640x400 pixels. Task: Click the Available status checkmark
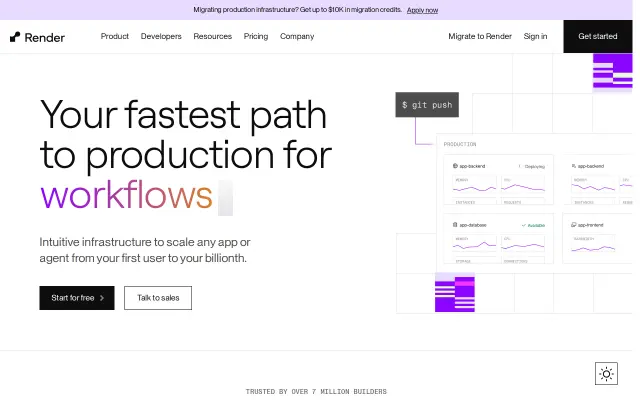tap(524, 225)
